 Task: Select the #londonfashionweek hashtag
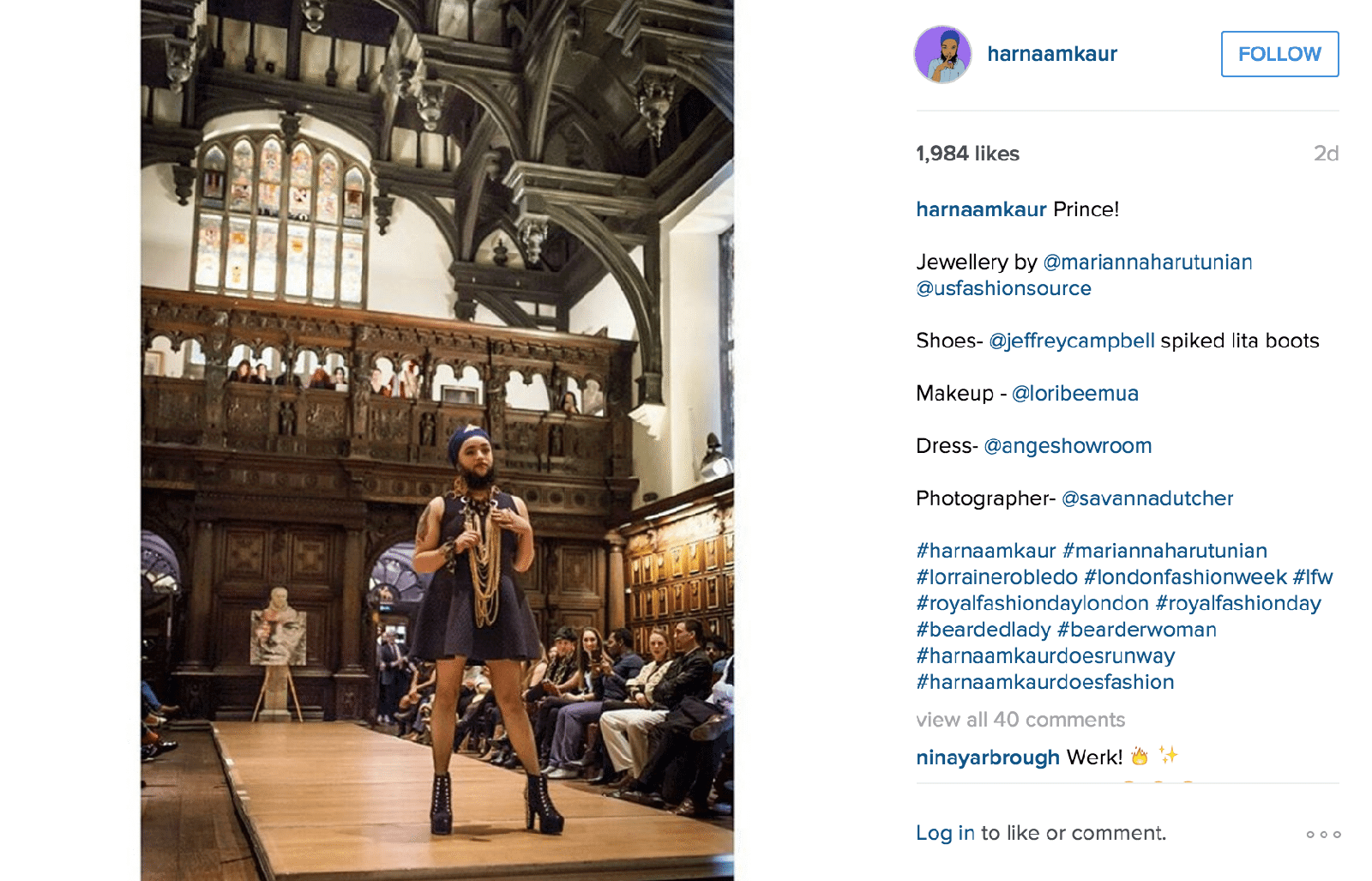tap(1186, 577)
